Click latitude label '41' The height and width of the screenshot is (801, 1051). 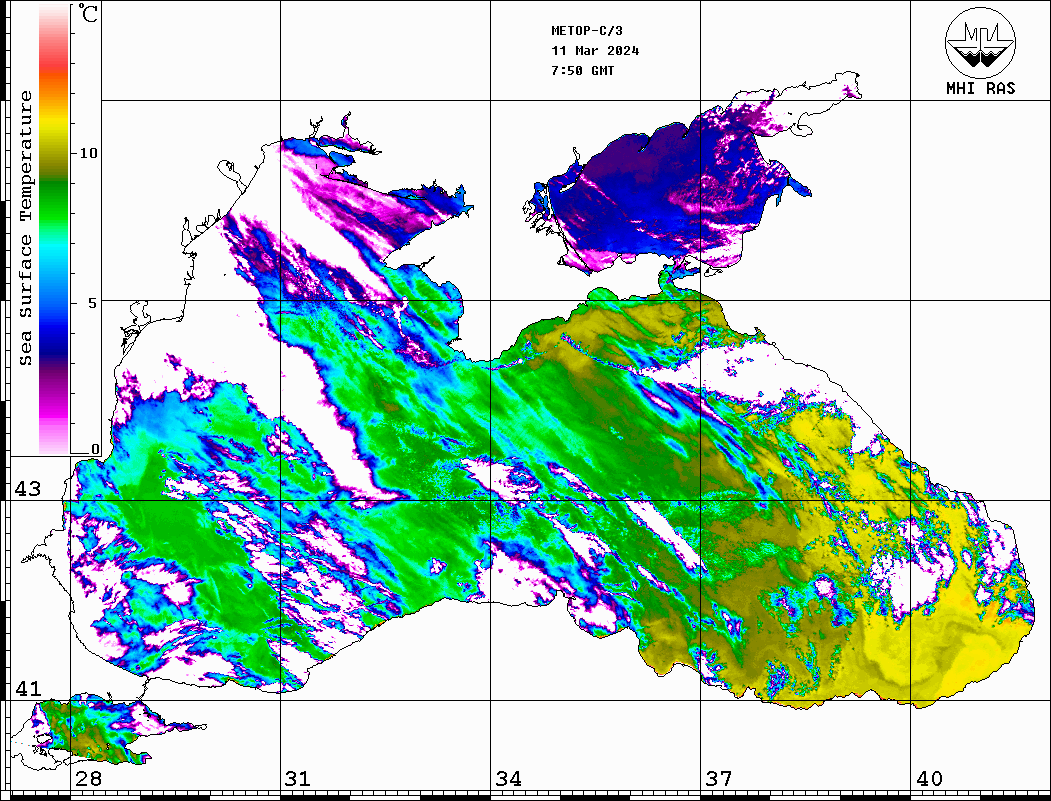click(x=28, y=688)
